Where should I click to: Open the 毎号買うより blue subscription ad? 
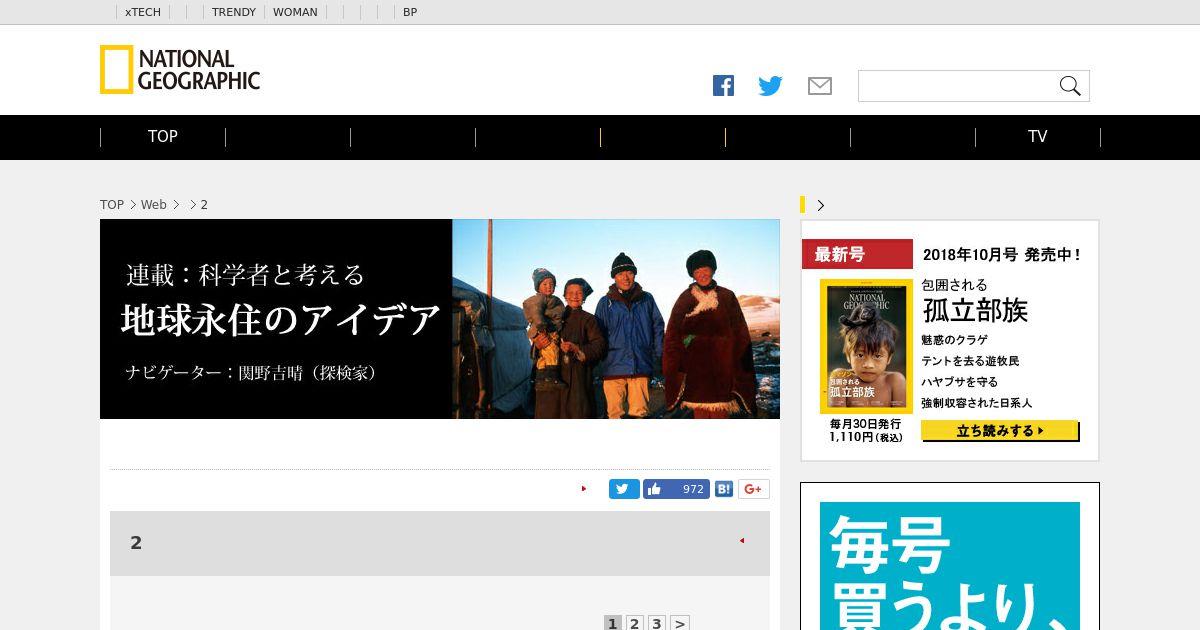(950, 566)
